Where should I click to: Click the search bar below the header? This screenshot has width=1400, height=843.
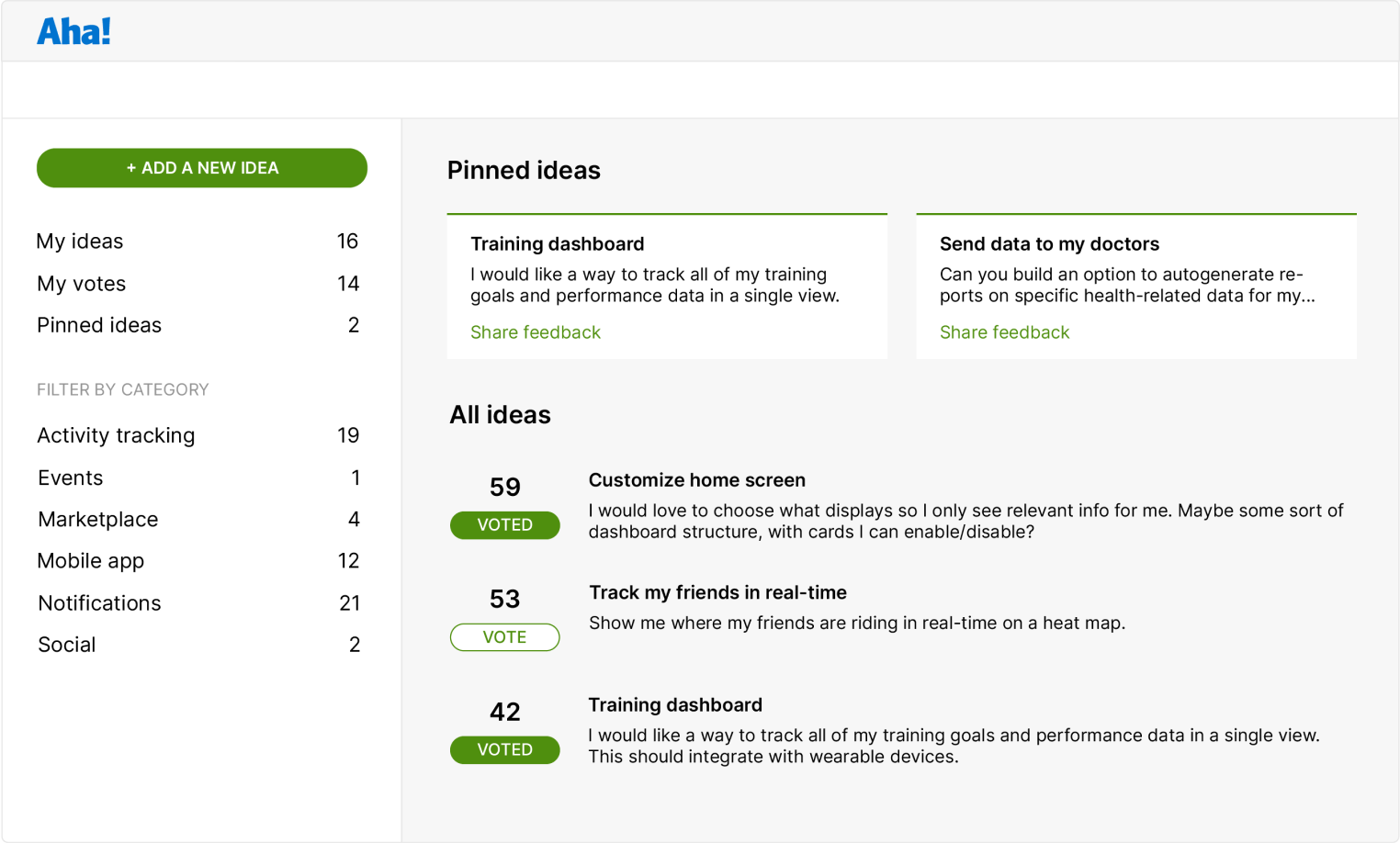point(700,89)
